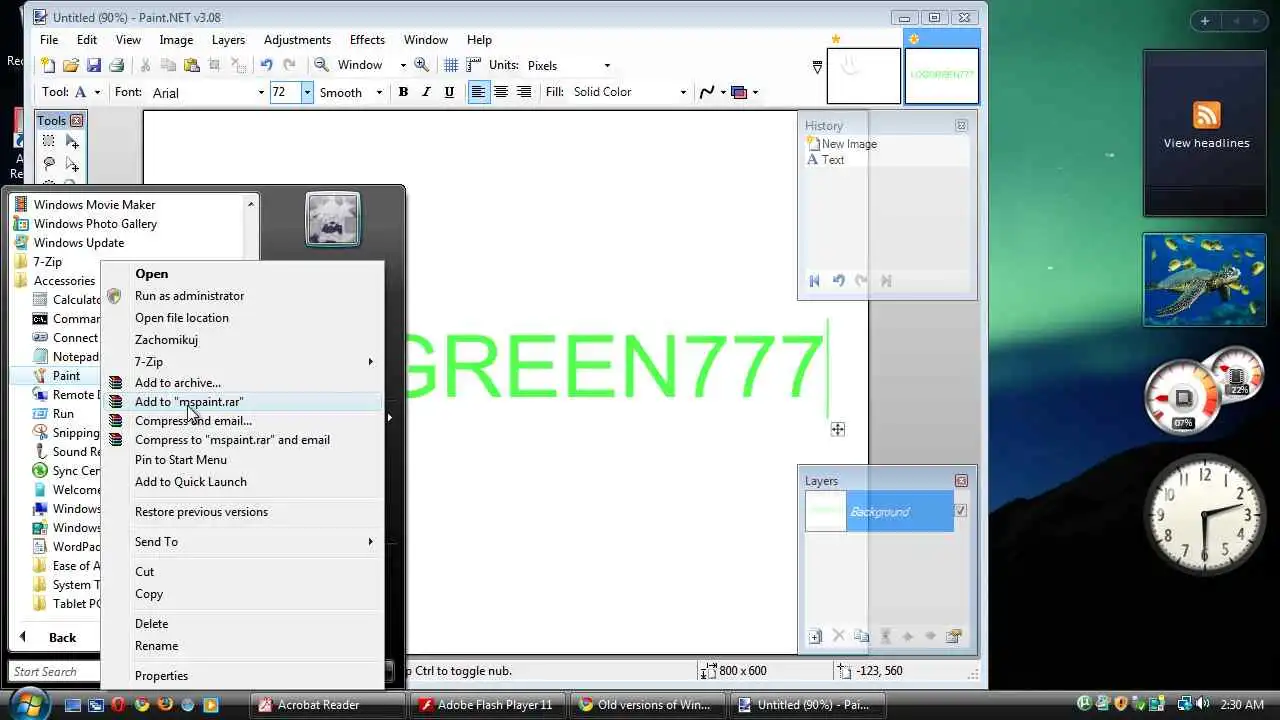Switch to Old versions of Win... taskbar button

click(x=647, y=705)
